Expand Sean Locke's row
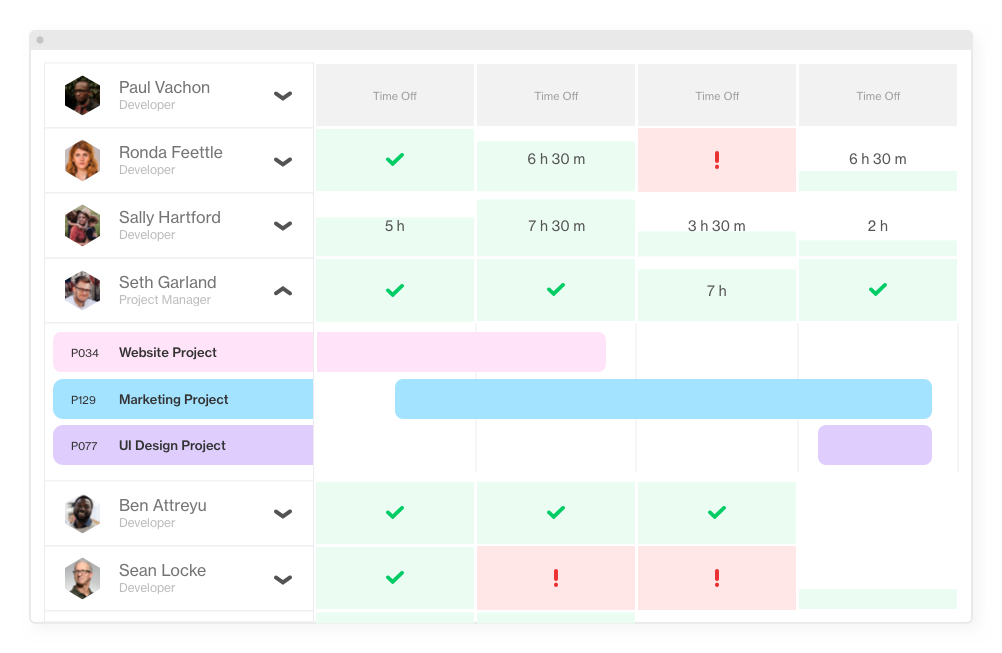 [283, 577]
